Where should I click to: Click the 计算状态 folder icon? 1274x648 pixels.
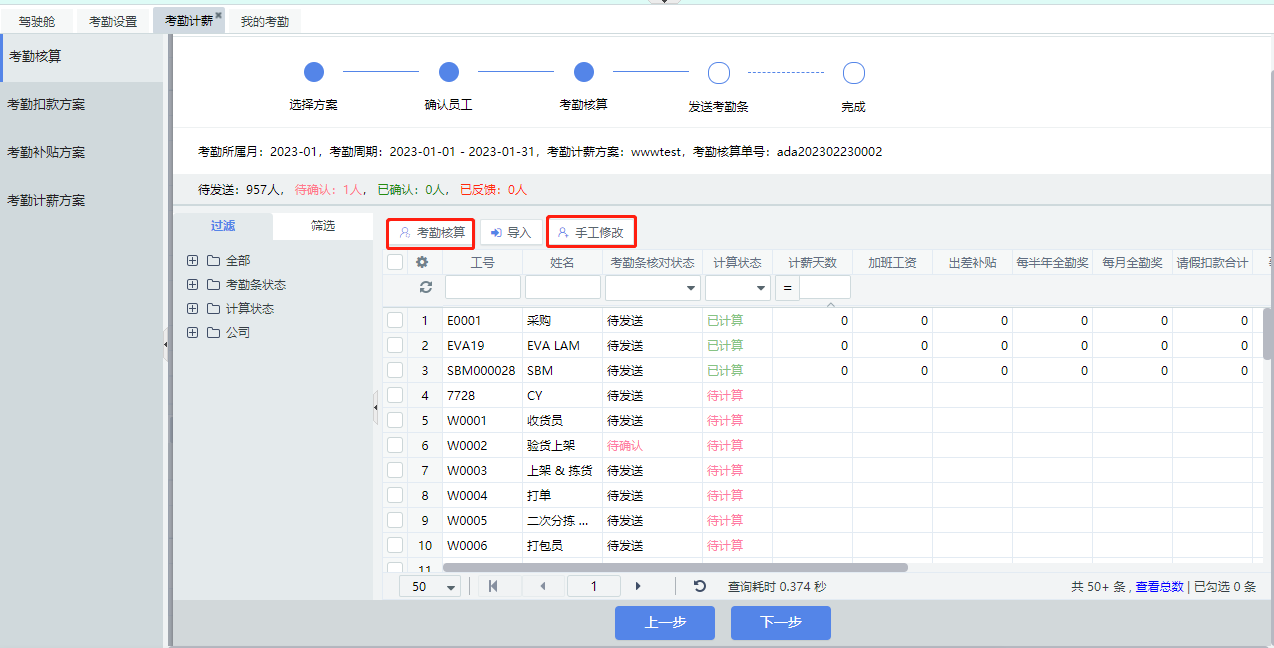pyautogui.click(x=213, y=308)
